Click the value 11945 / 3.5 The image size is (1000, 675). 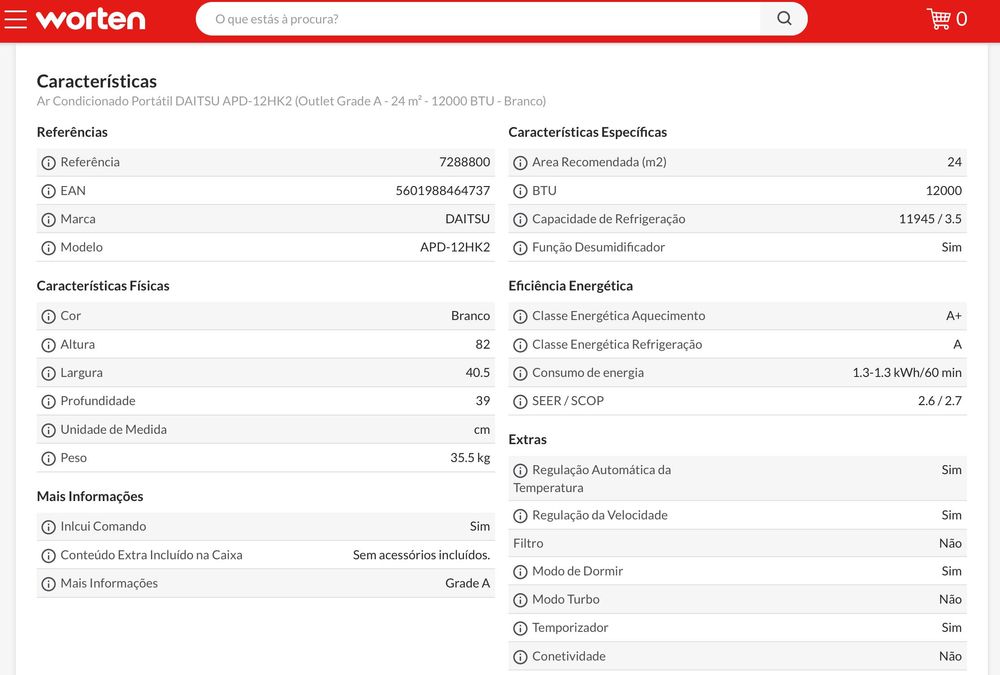click(x=930, y=219)
